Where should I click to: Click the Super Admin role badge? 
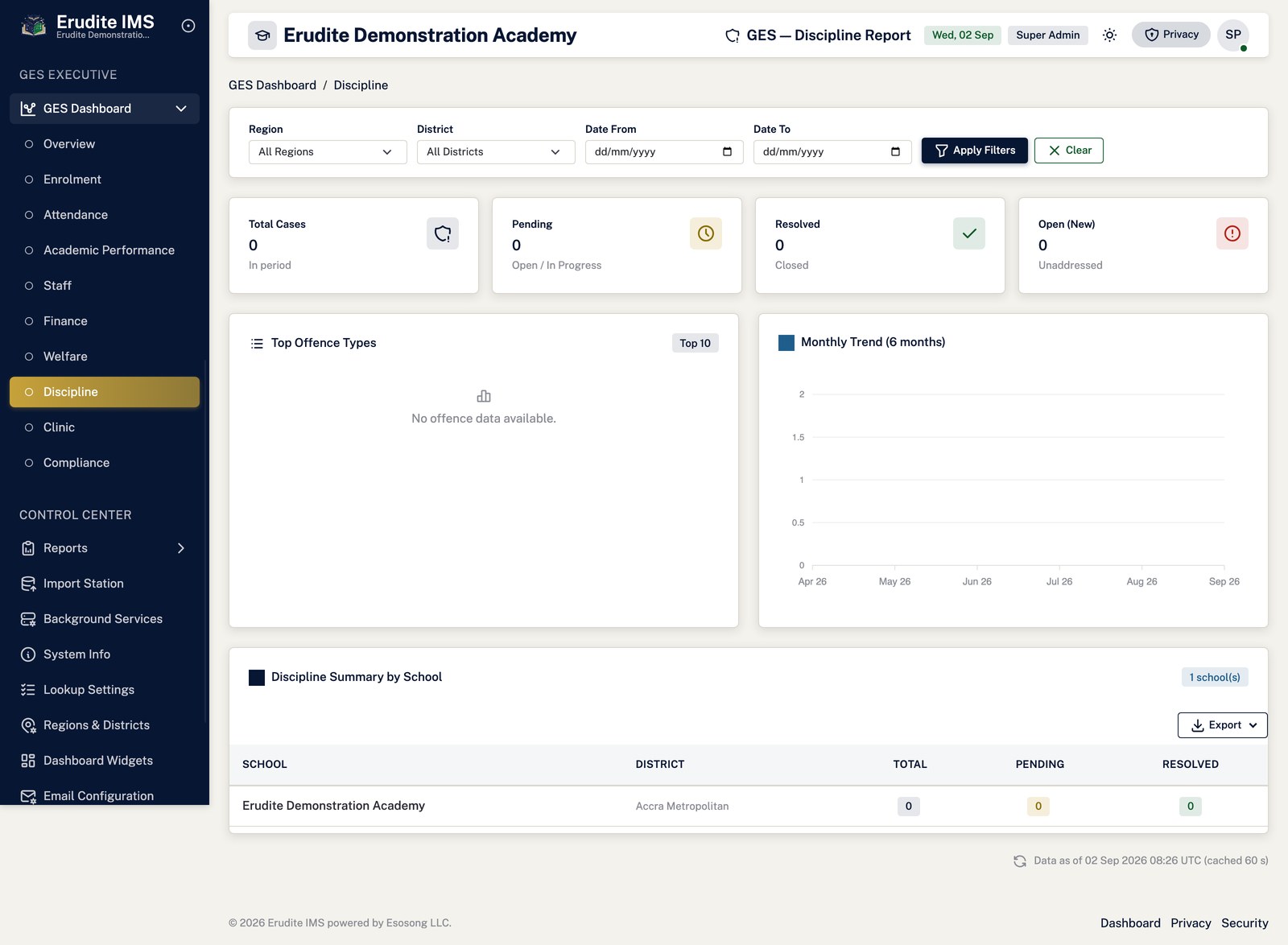coord(1048,35)
